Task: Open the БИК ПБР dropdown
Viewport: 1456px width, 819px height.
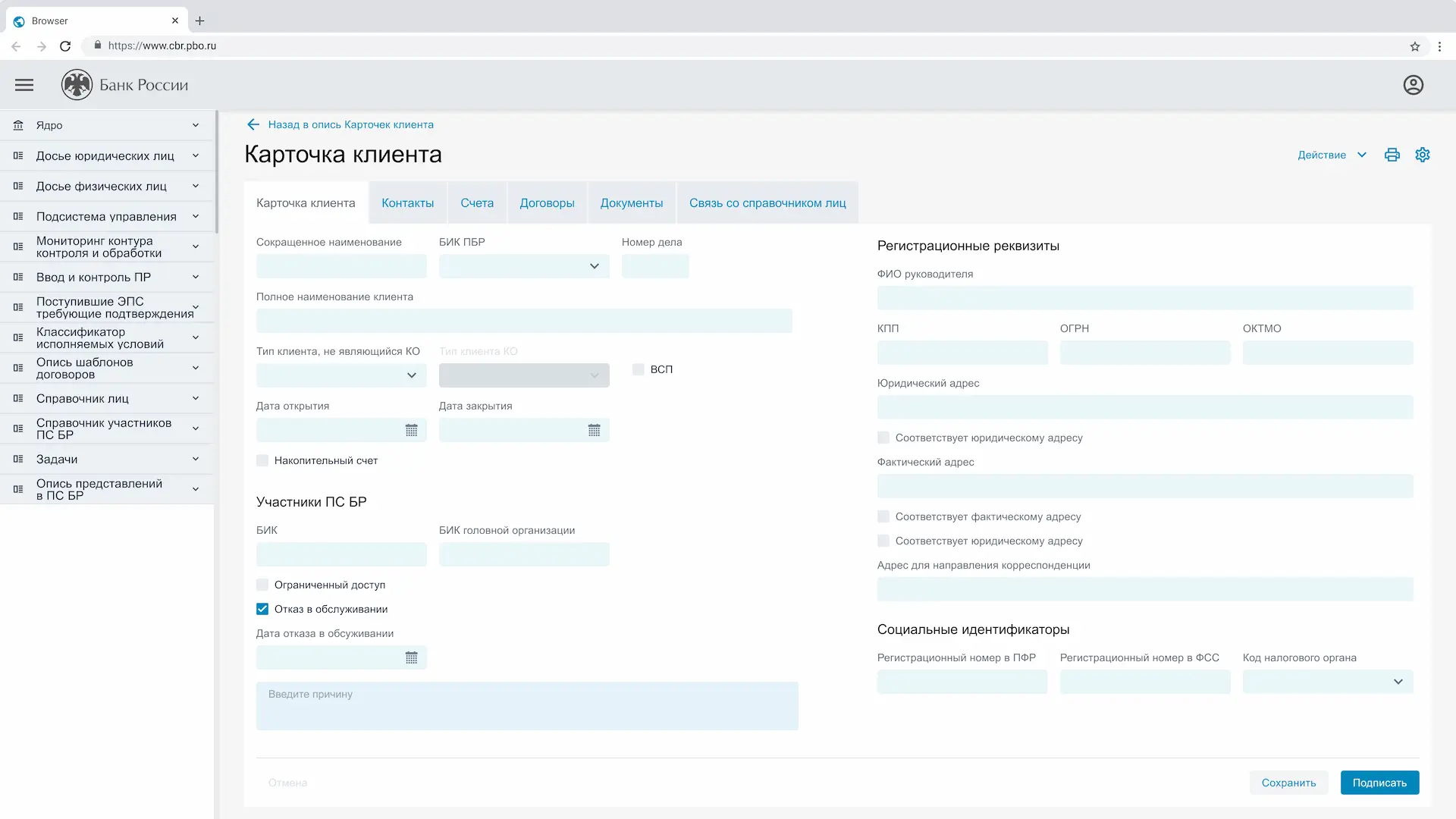Action: 592,266
